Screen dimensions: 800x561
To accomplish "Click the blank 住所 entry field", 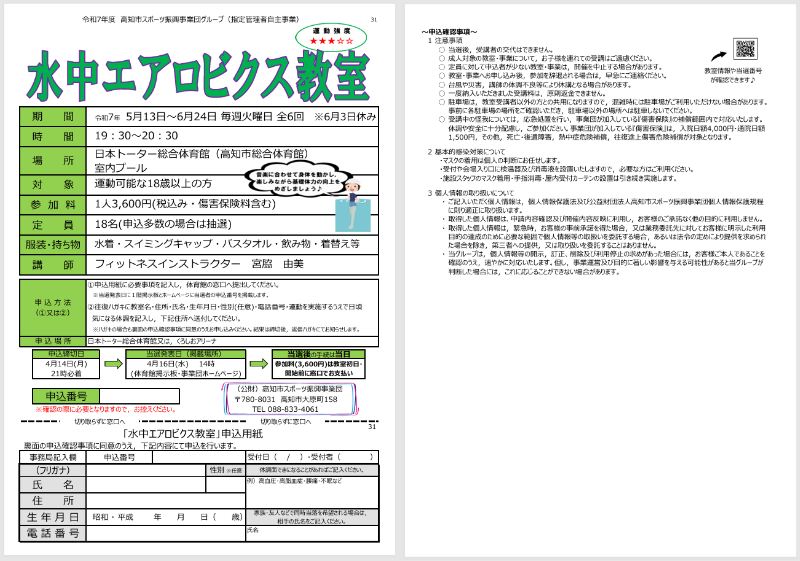I will (166, 501).
